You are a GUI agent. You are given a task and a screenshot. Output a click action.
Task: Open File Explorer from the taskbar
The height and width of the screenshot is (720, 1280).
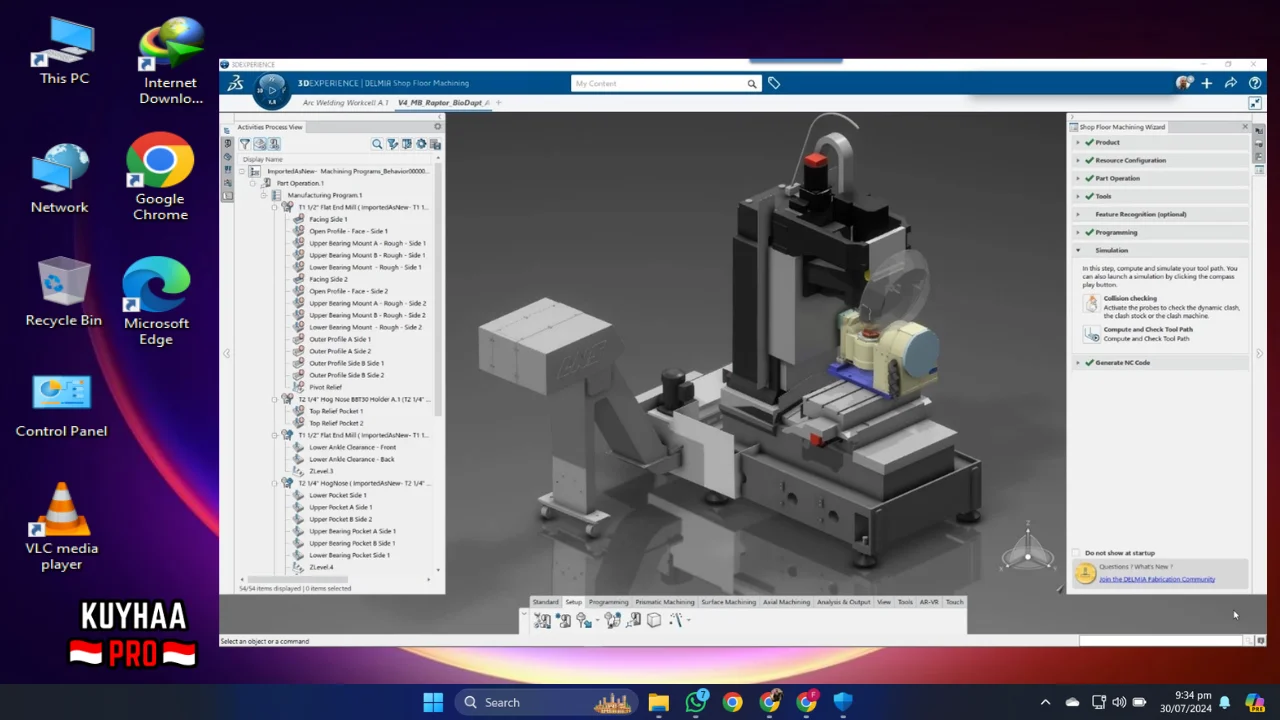click(658, 702)
